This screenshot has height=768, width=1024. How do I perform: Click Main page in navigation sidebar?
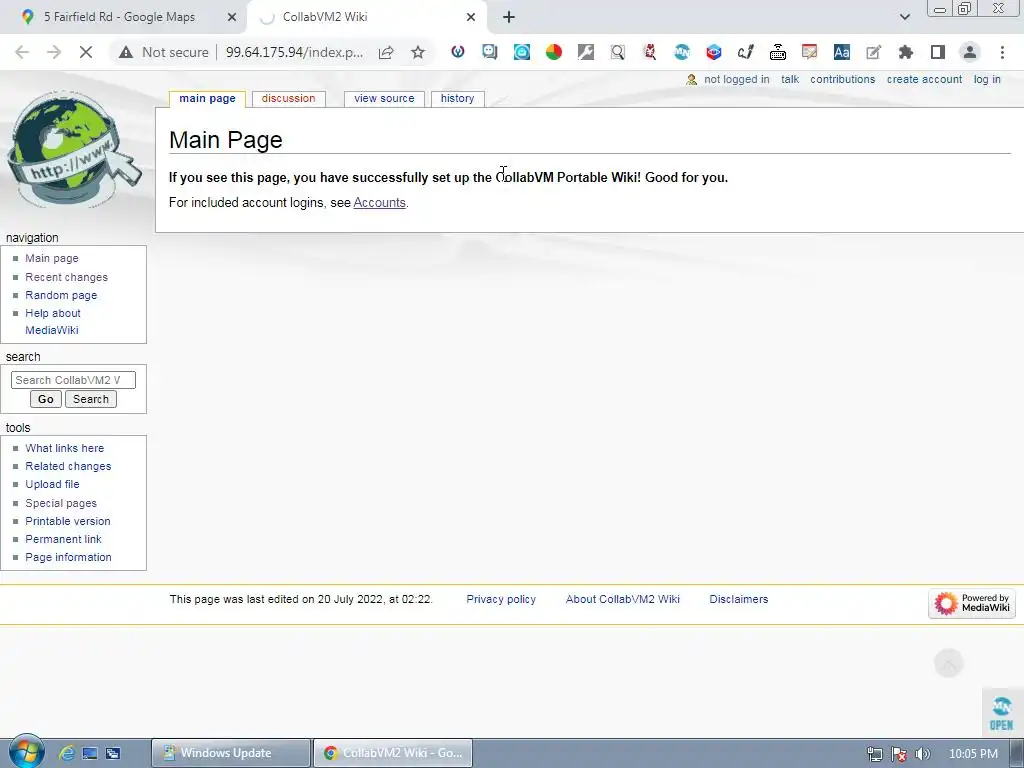(x=52, y=259)
